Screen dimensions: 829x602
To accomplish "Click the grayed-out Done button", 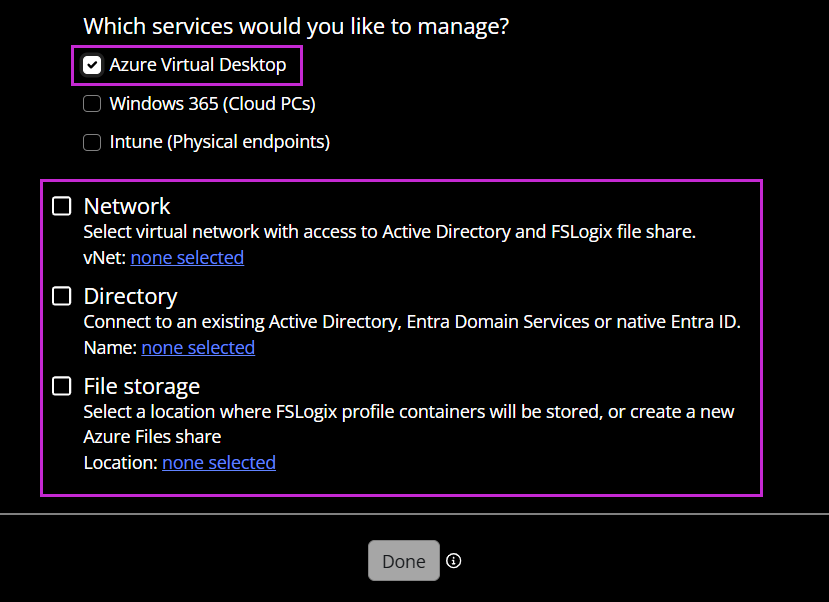I will point(404,560).
